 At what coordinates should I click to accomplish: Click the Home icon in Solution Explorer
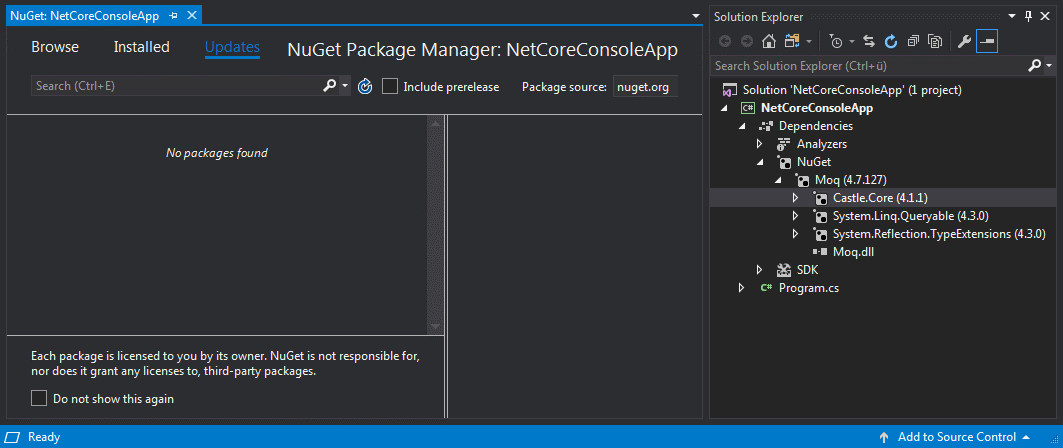768,41
